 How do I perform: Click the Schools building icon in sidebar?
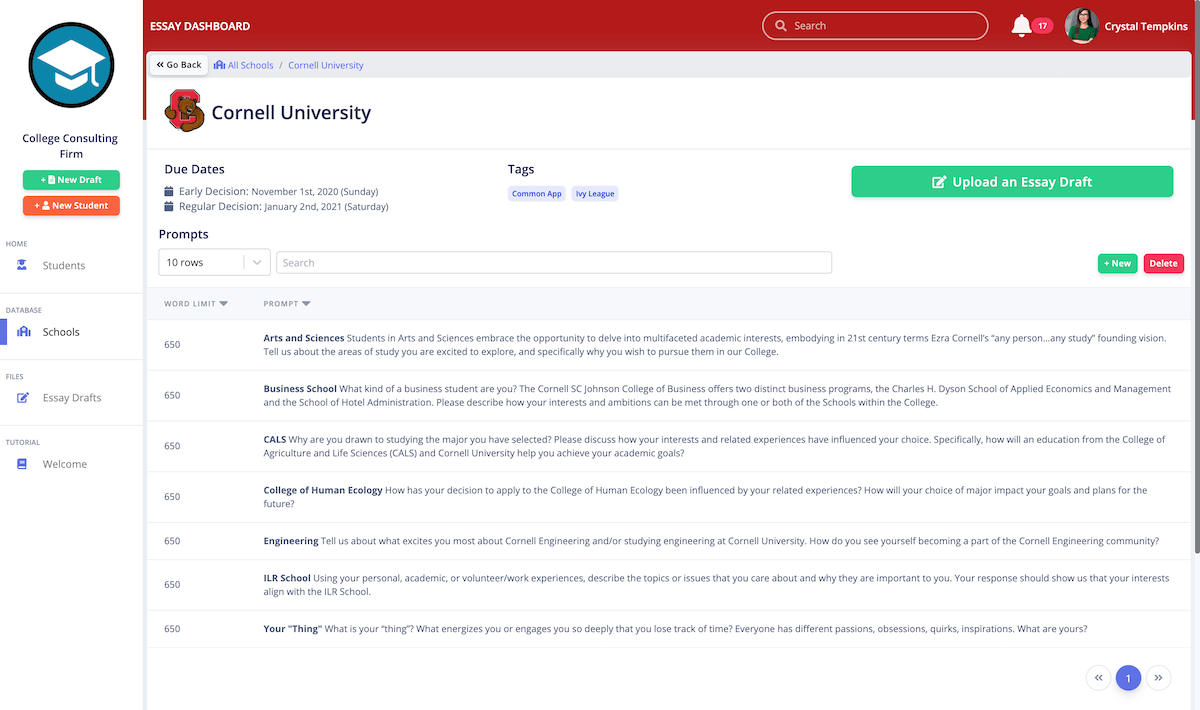tap(24, 332)
